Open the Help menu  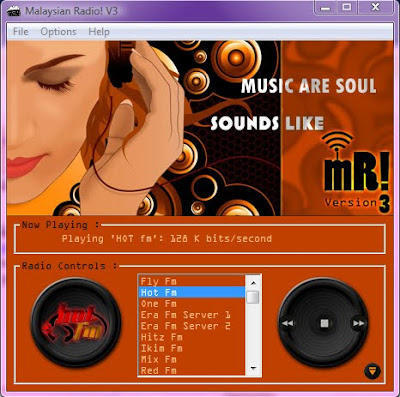click(99, 32)
